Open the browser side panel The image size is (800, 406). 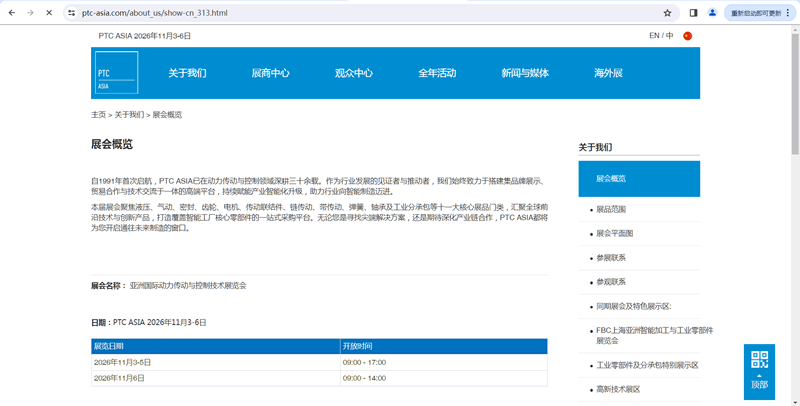click(x=694, y=13)
